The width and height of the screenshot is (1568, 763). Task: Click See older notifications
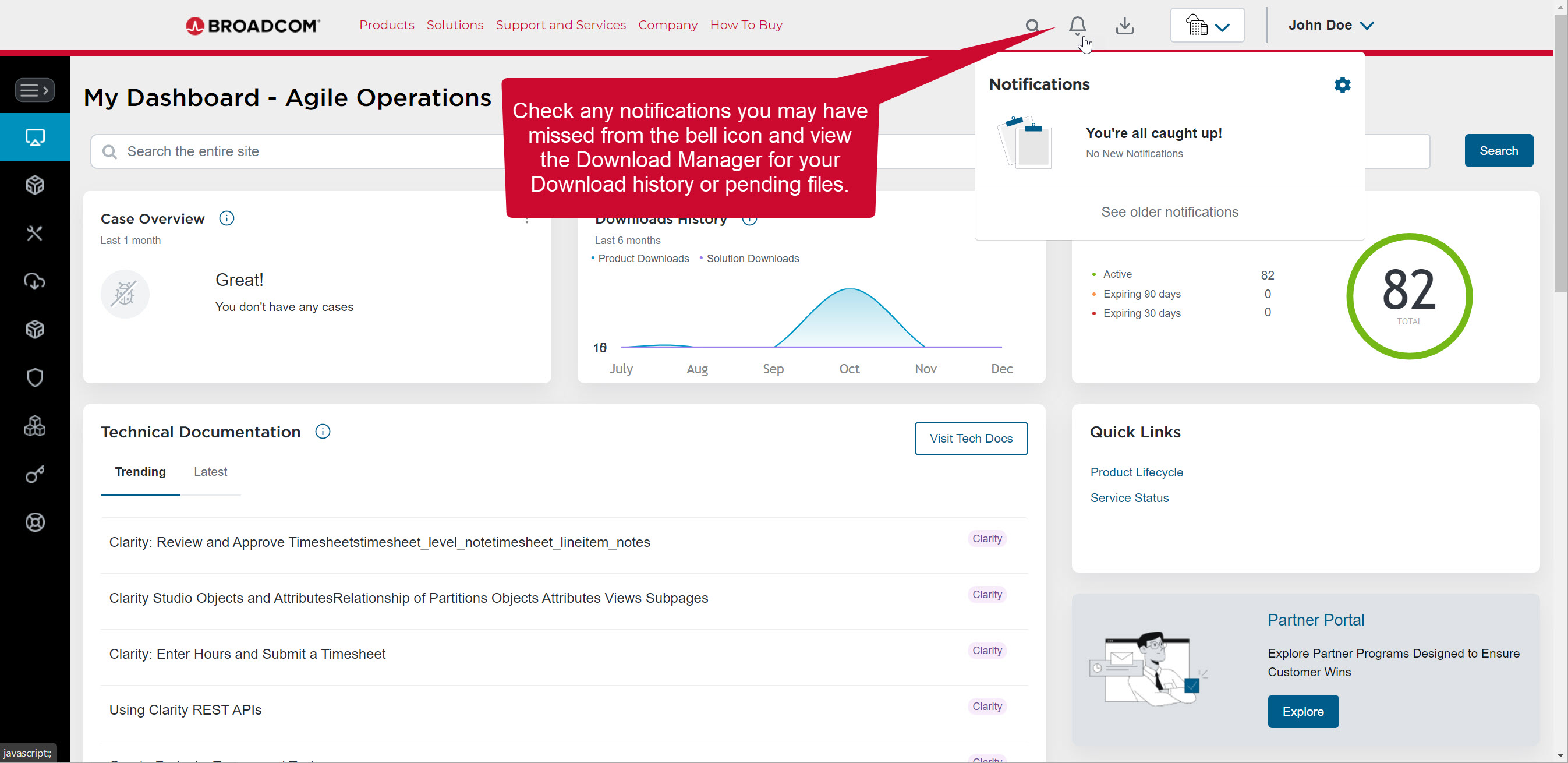point(1169,212)
